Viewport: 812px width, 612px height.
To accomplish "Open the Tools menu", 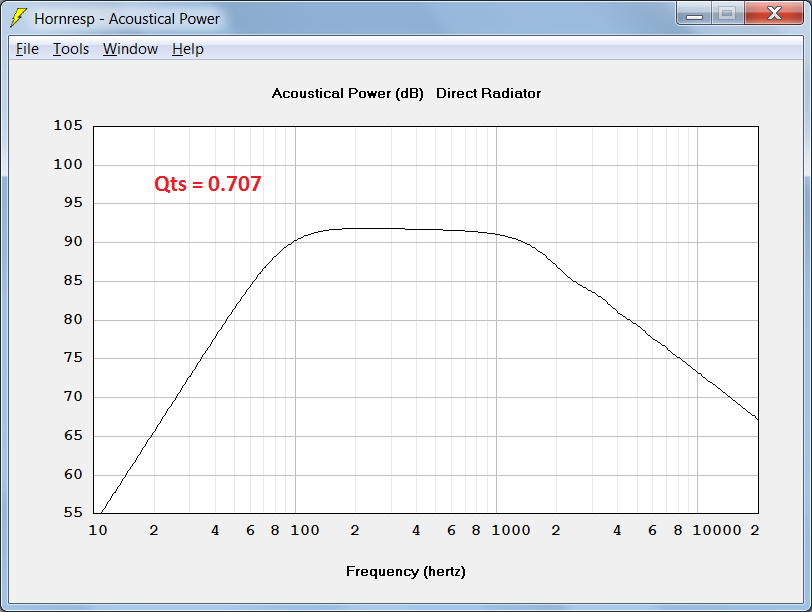I will [71, 49].
